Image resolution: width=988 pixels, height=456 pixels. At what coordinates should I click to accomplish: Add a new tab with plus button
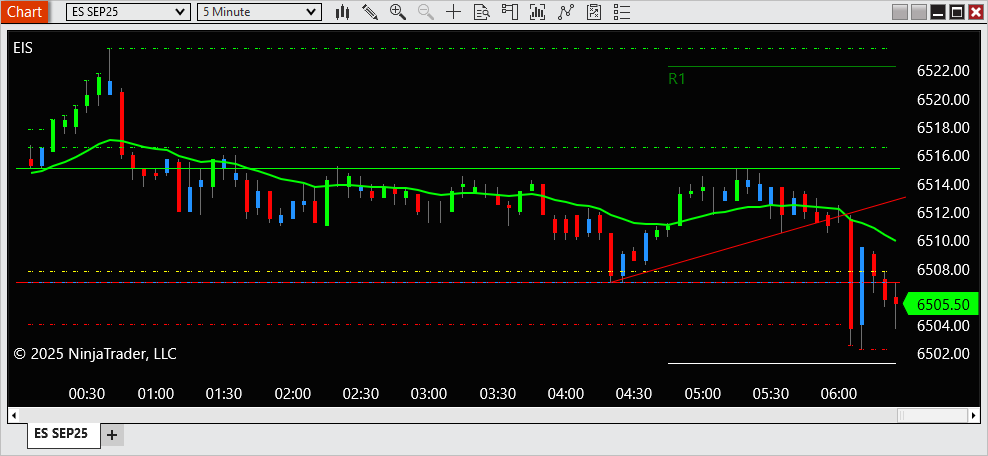[112, 435]
